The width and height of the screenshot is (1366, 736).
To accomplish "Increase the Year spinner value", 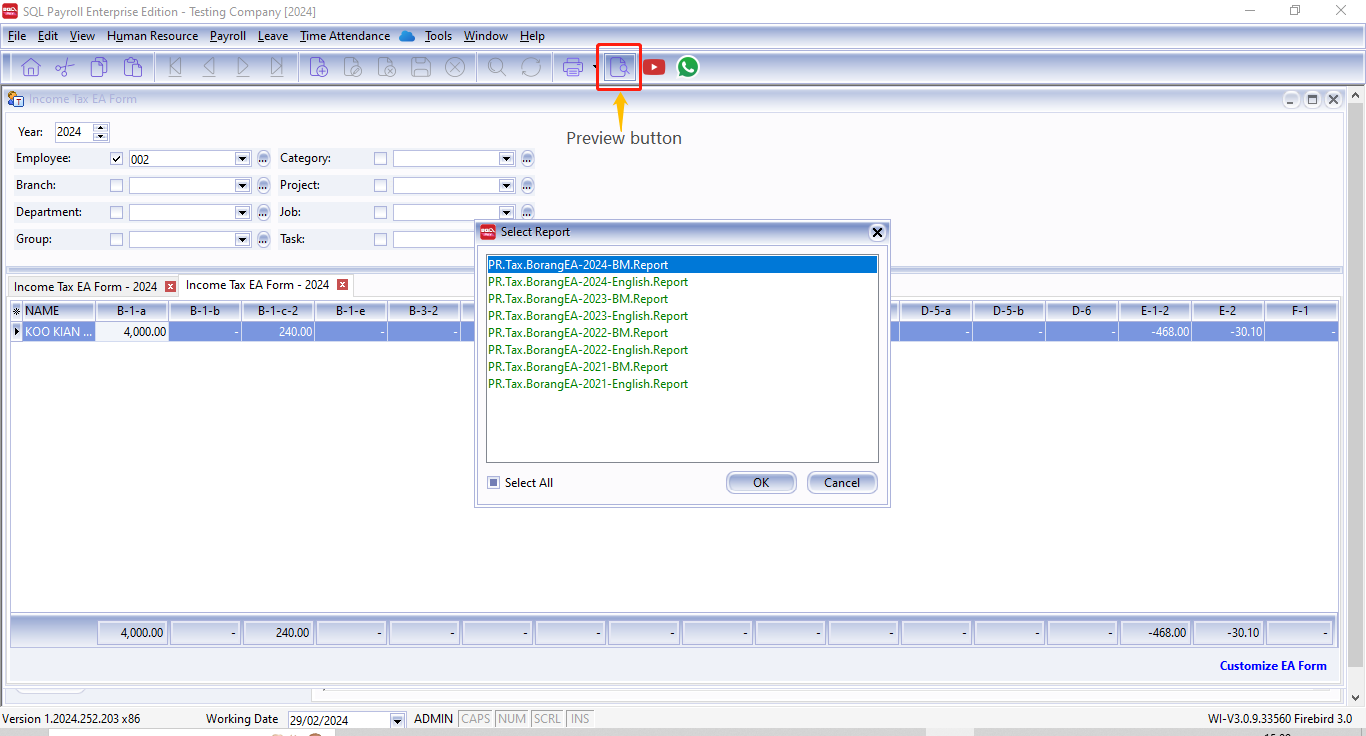I will pyautogui.click(x=100, y=127).
